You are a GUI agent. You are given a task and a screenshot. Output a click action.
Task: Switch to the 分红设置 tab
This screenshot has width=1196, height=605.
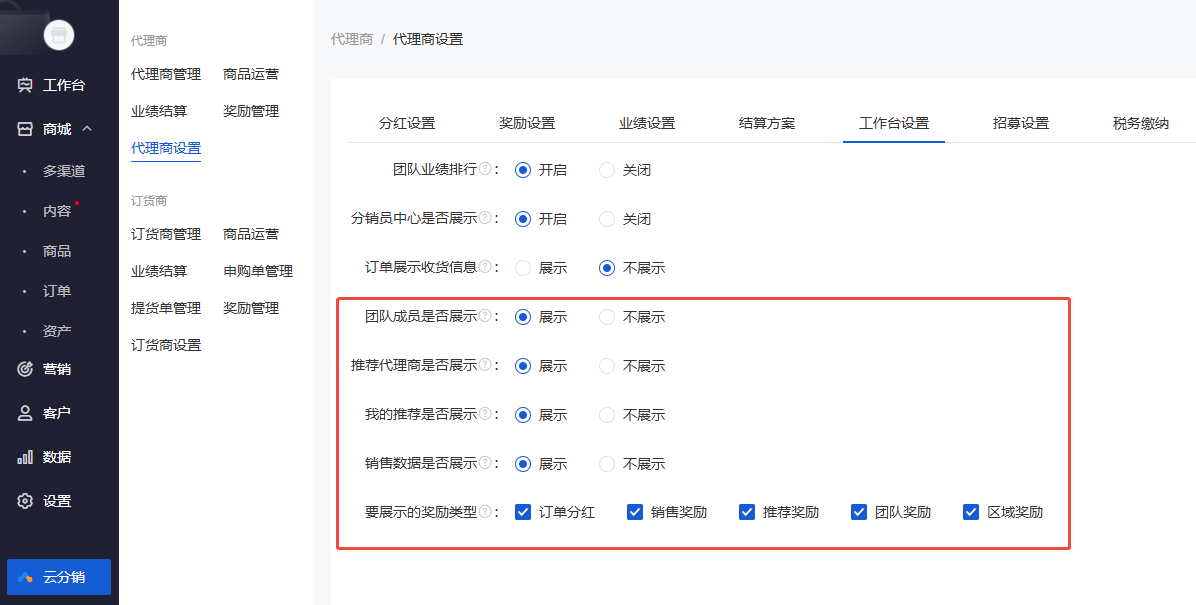(407, 123)
